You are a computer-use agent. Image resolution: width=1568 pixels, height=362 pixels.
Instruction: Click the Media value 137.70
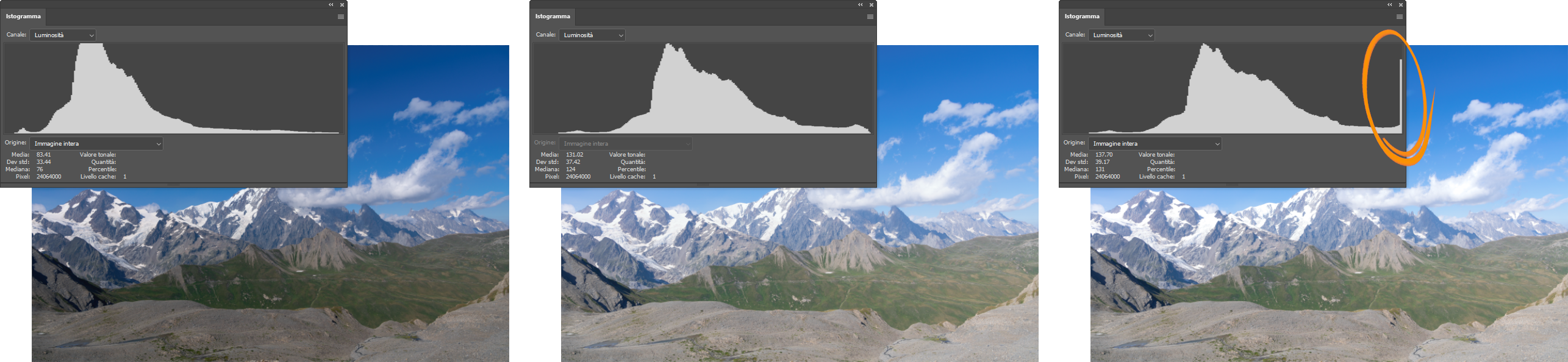coord(1104,155)
